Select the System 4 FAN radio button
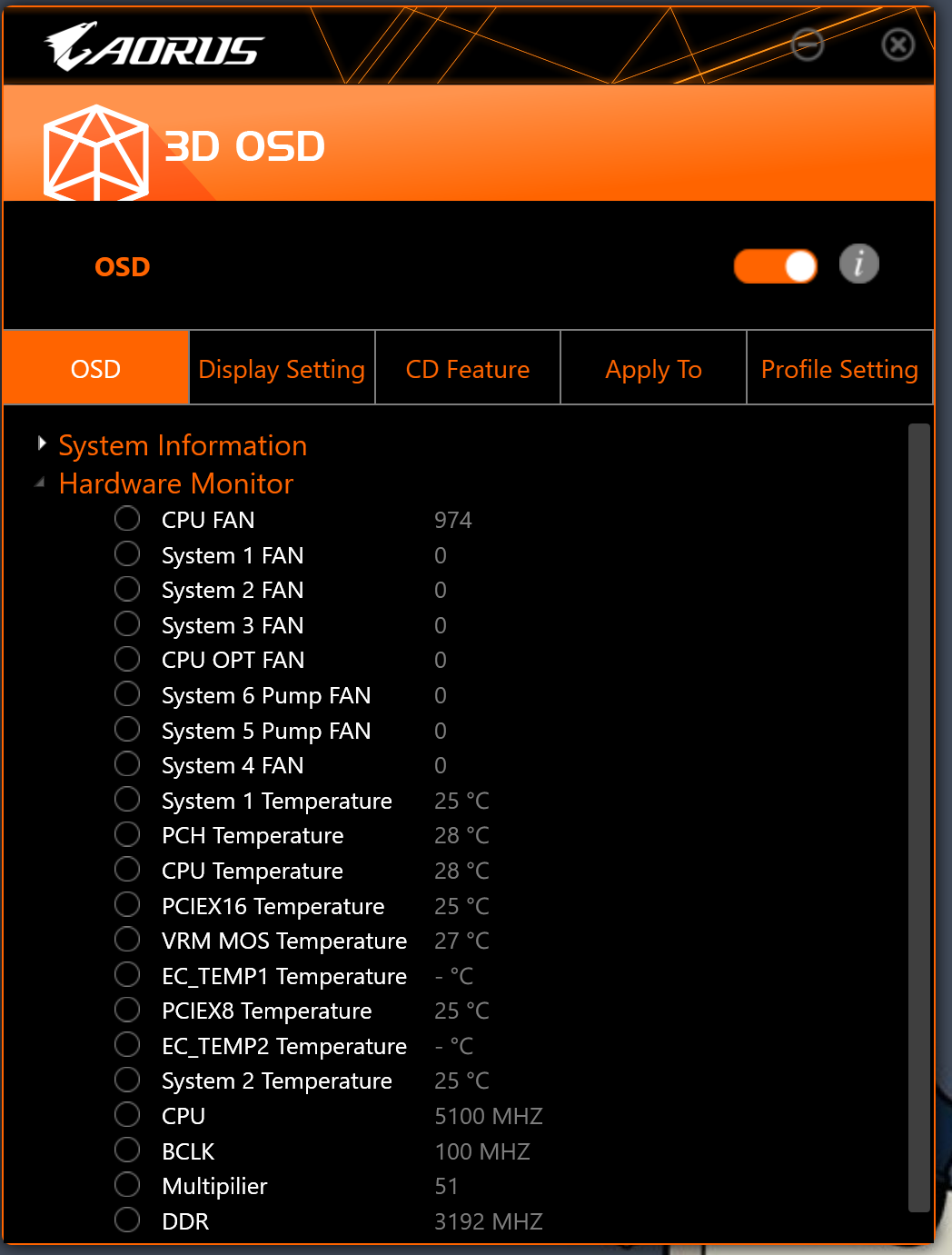 (127, 764)
